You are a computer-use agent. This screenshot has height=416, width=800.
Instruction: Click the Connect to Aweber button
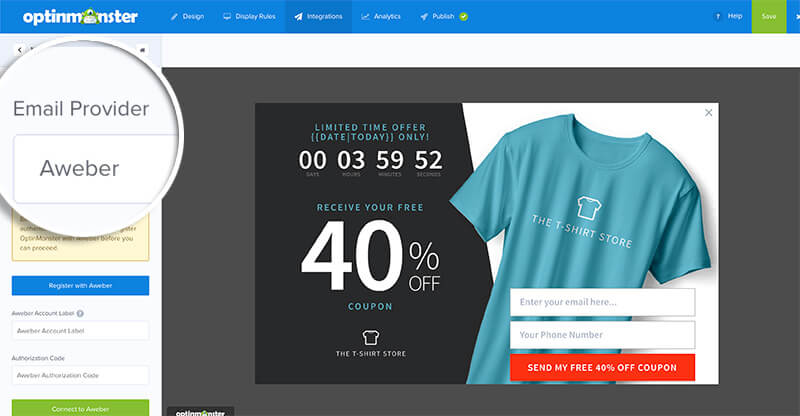[x=81, y=408]
